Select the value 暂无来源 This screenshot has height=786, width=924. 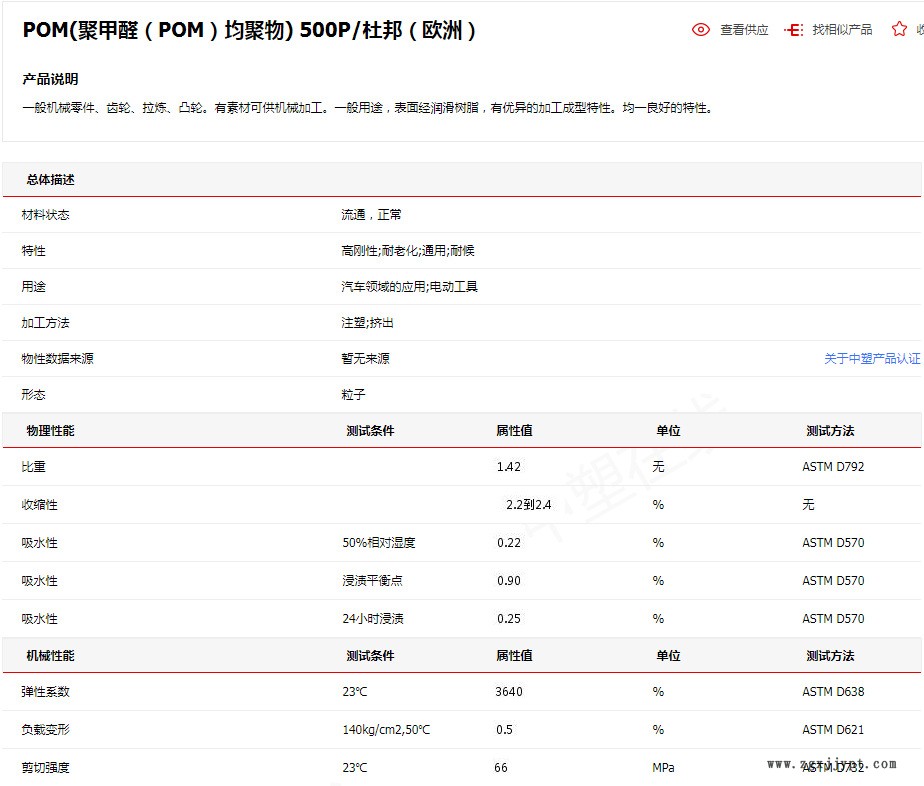click(365, 358)
